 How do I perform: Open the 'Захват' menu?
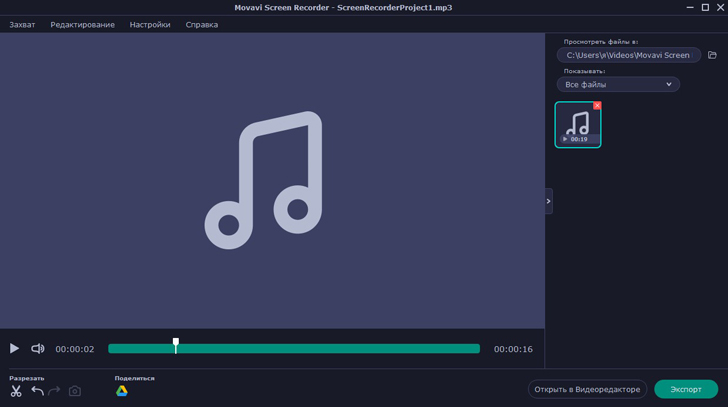pos(22,25)
